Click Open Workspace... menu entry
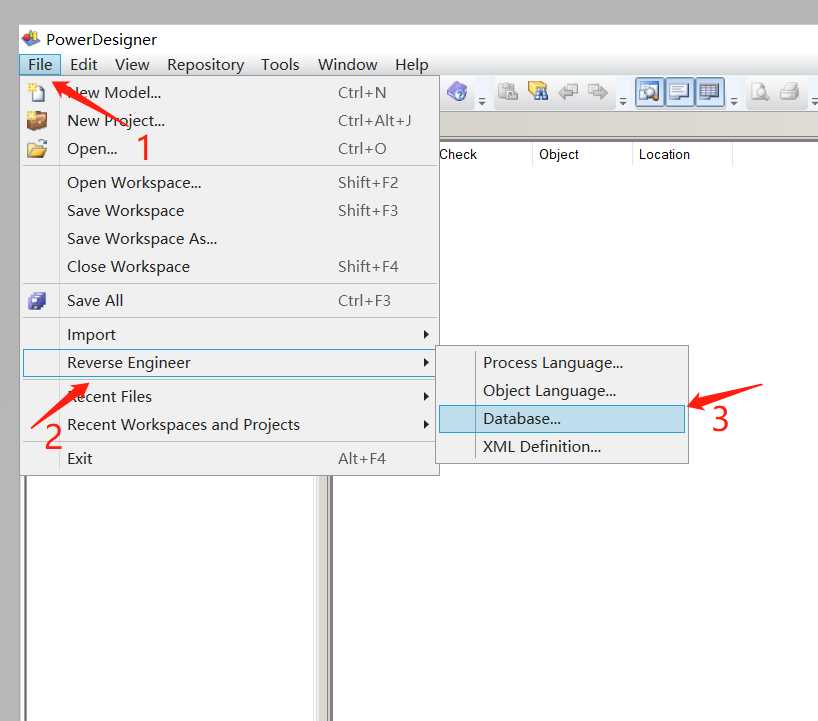818x721 pixels. (230, 183)
